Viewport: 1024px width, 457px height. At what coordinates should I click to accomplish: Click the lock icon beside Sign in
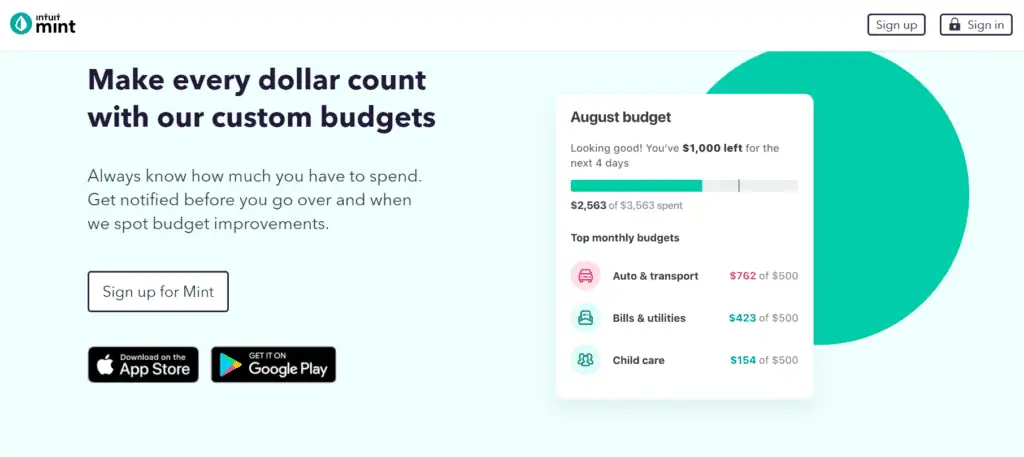click(955, 25)
